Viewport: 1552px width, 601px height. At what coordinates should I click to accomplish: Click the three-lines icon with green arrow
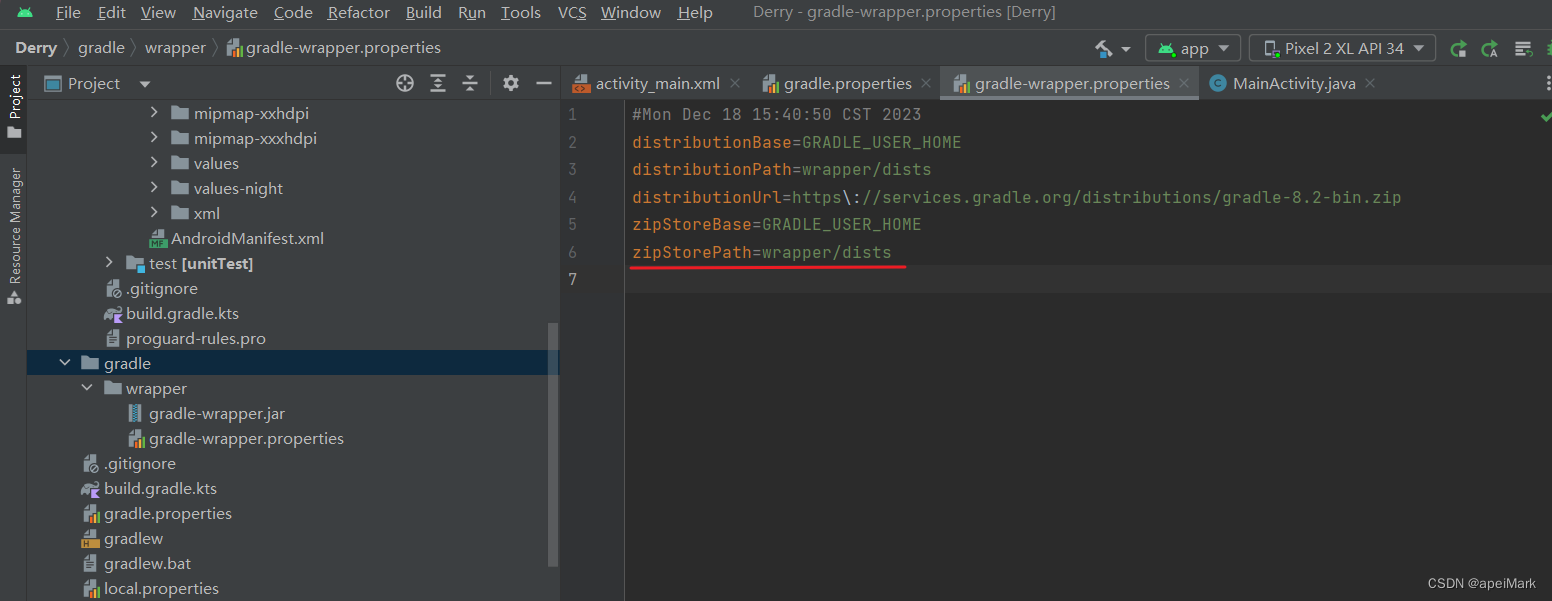pyautogui.click(x=1523, y=48)
